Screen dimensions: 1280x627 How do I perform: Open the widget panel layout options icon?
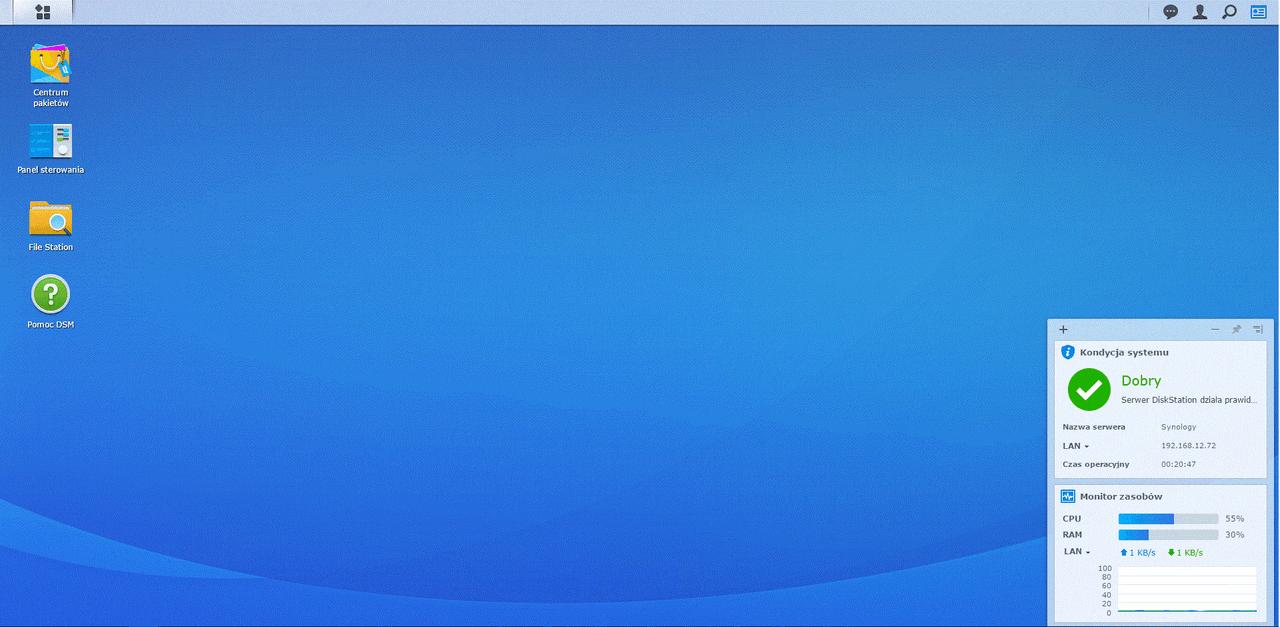point(1258,329)
